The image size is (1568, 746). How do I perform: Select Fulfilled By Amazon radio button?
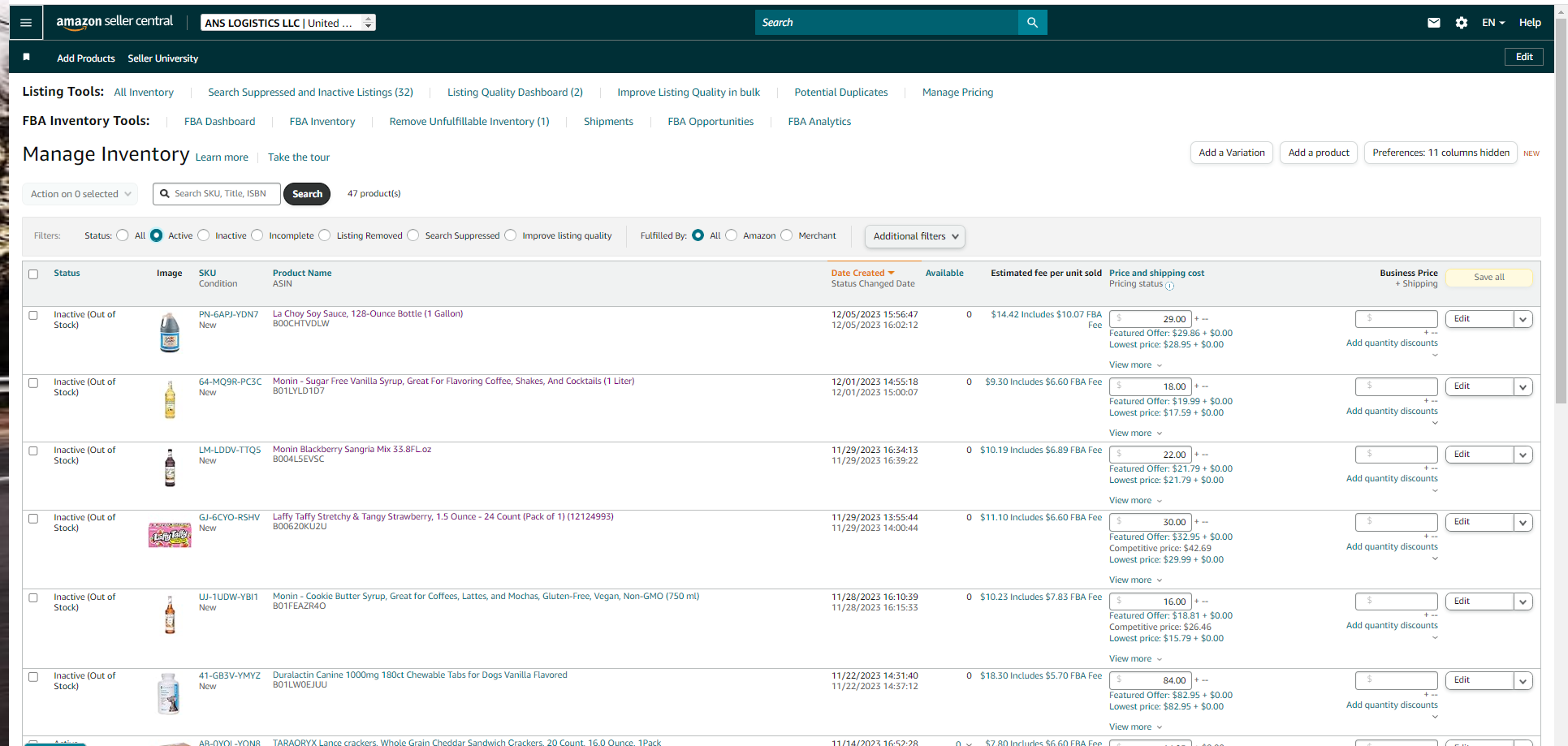coord(732,235)
